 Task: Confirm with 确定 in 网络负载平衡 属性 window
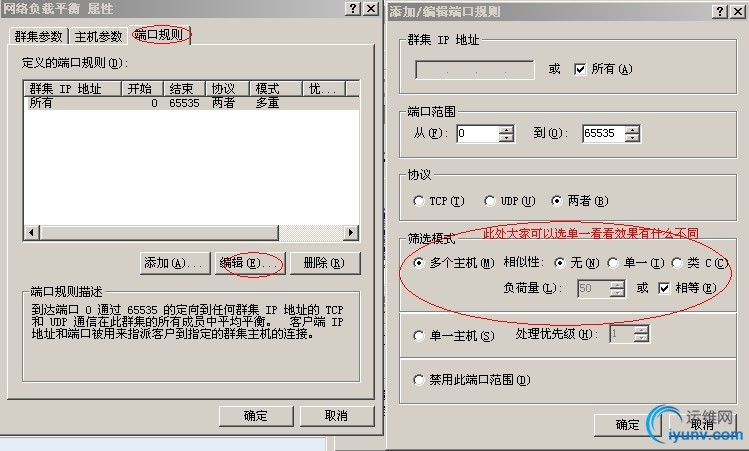(256, 416)
